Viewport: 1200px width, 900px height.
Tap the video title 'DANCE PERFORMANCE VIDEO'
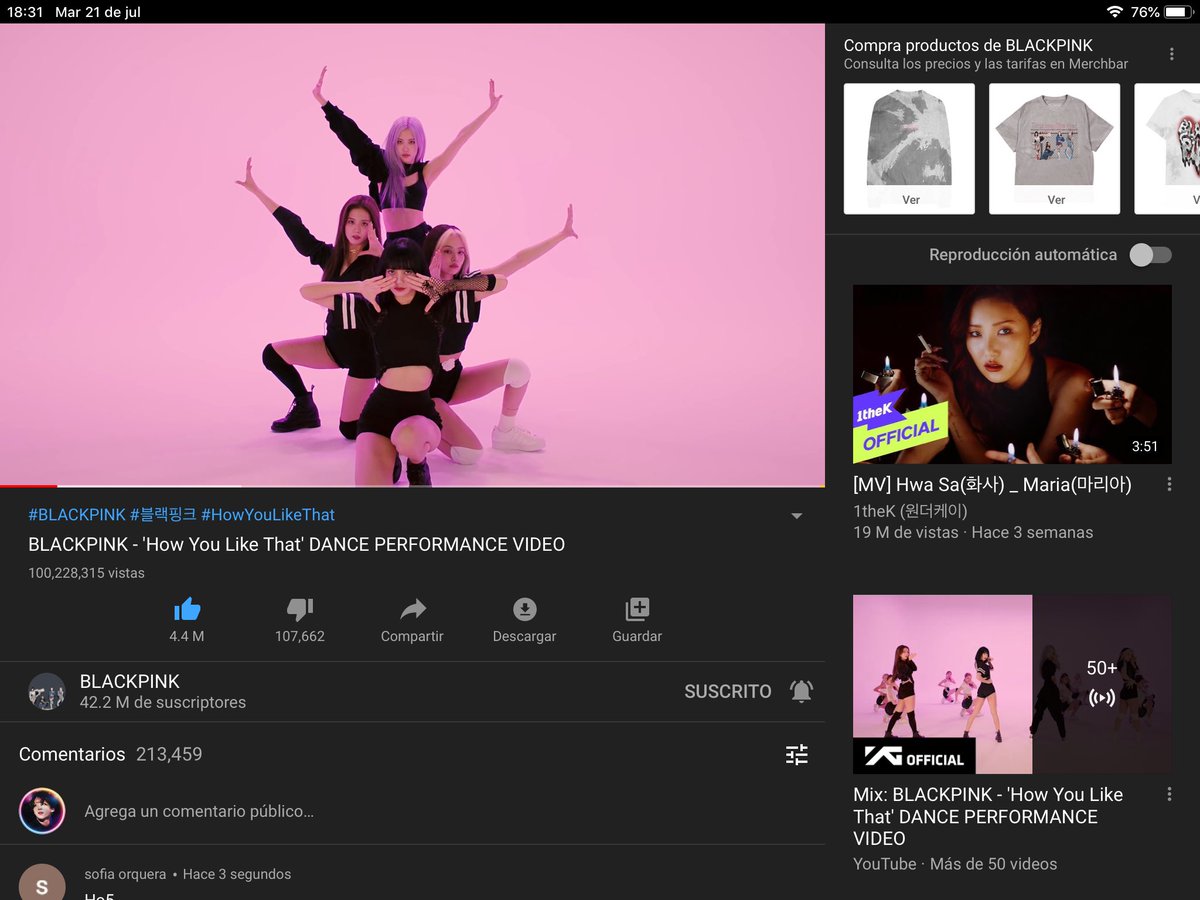pos(296,545)
